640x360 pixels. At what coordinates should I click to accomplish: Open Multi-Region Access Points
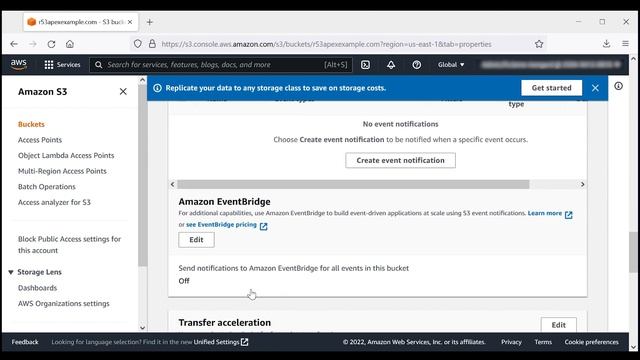pyautogui.click(x=62, y=171)
